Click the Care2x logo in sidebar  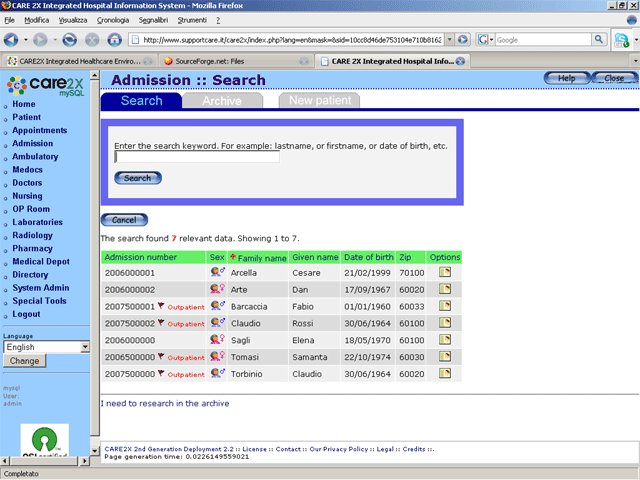(46, 85)
